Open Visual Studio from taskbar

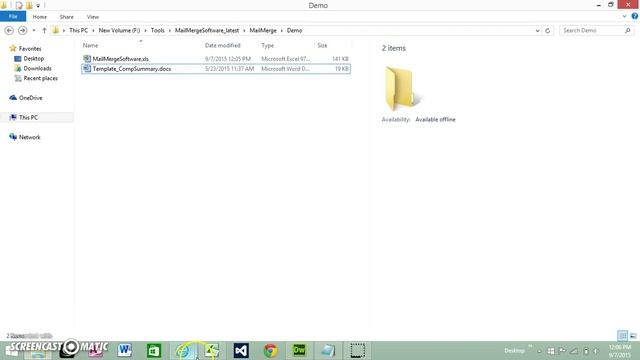[241, 350]
